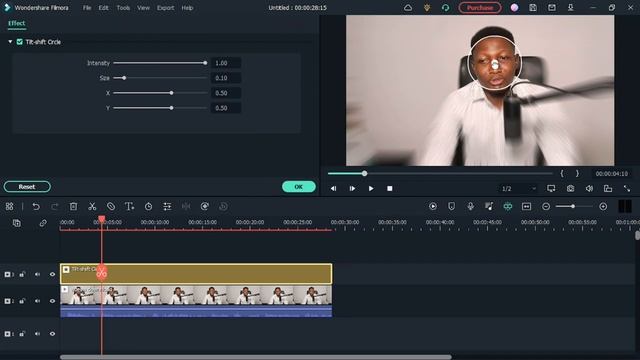Click the Purchase button
The width and height of the screenshot is (640, 360).
point(480,7)
